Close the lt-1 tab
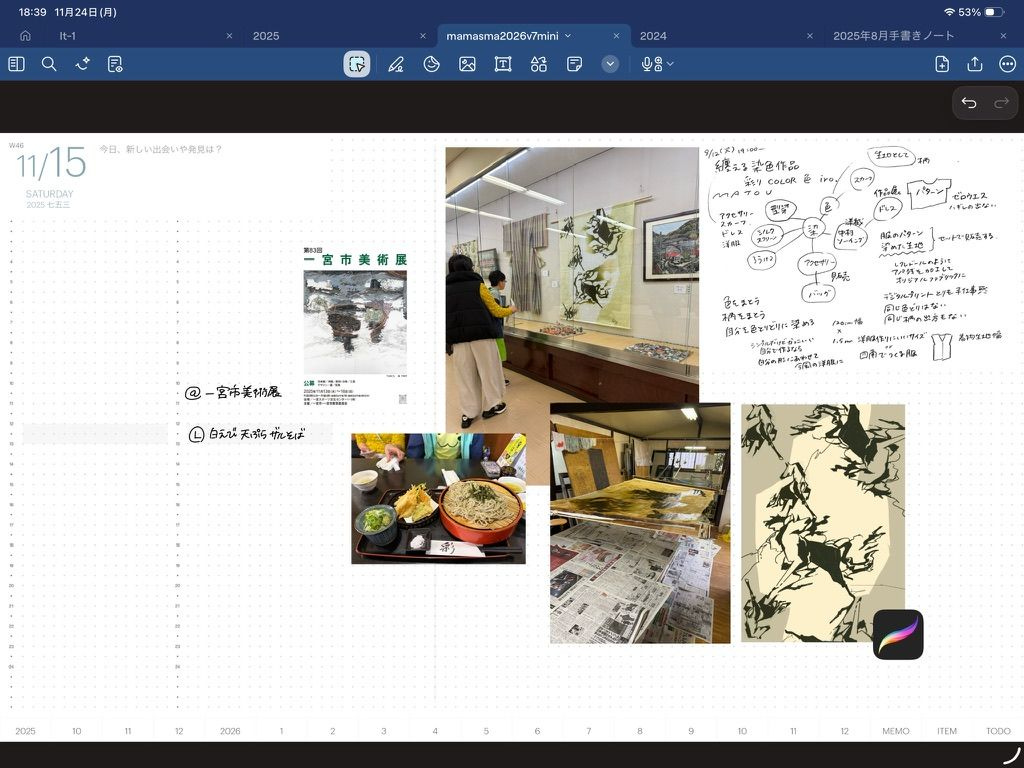The height and width of the screenshot is (768, 1024). tap(229, 36)
